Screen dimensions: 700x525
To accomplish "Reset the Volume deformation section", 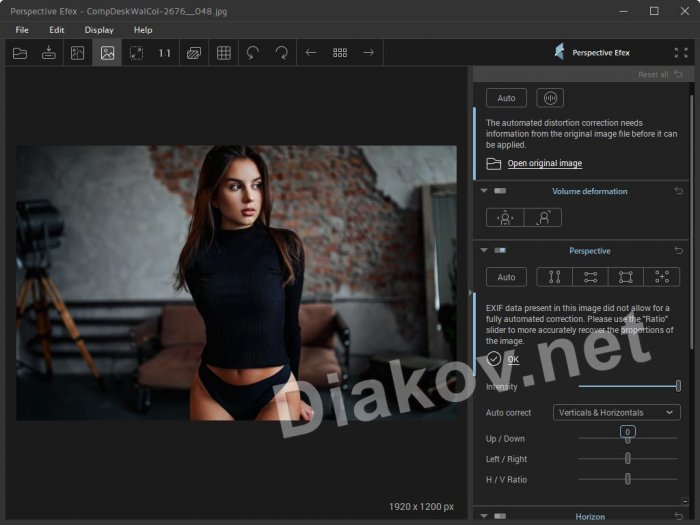I will coord(679,191).
